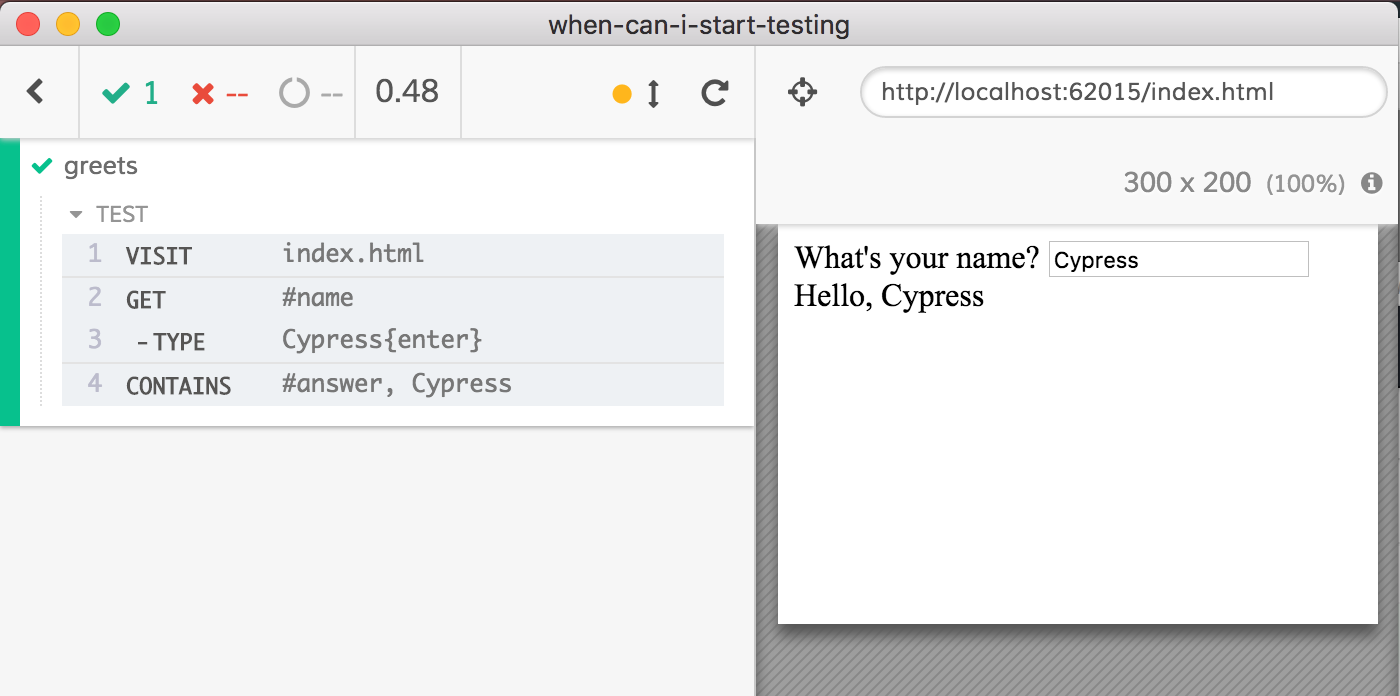Rerun tests with the reload icon
The height and width of the screenshot is (696, 1400).
(x=714, y=94)
